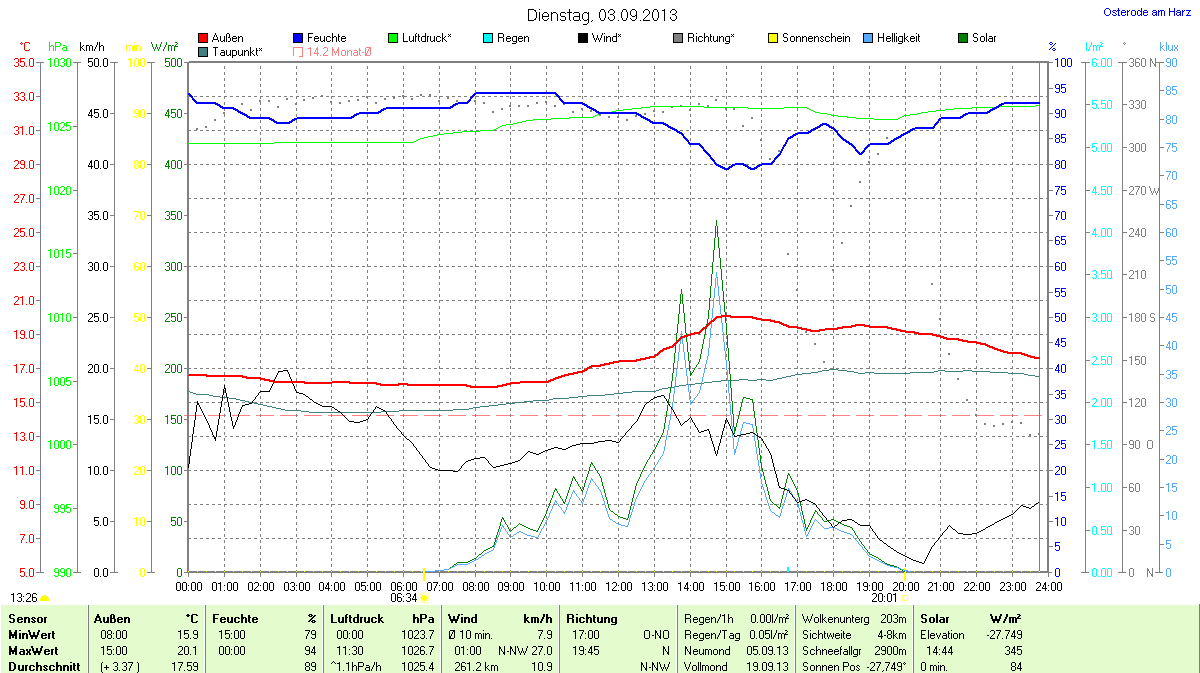
Task: Click the blue Feuchte legend square
Action: (x=299, y=38)
